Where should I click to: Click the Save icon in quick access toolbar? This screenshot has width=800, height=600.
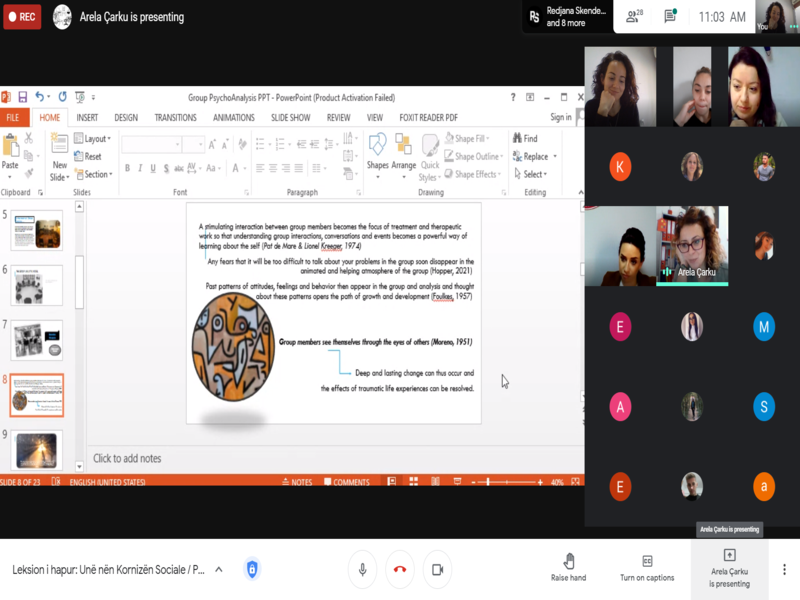click(x=22, y=97)
